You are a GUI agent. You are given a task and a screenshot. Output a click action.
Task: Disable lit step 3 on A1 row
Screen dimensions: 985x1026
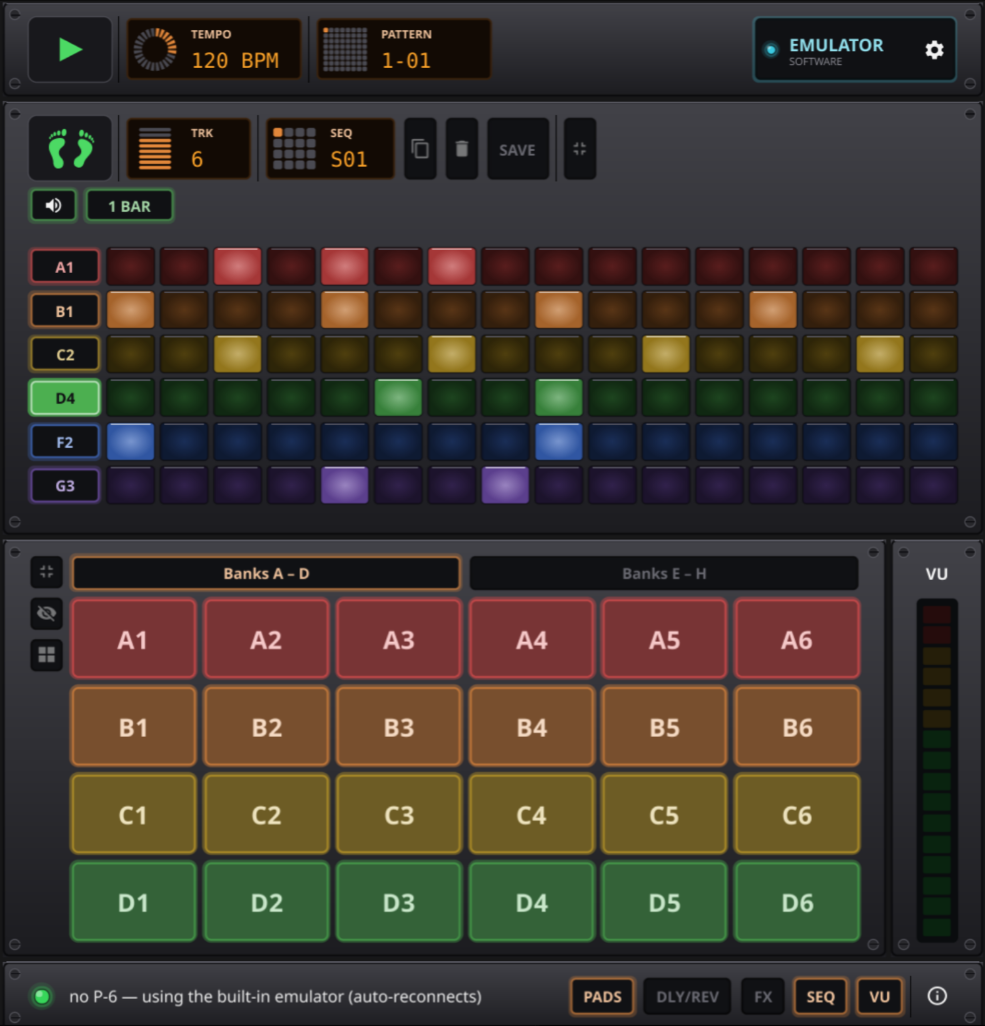(238, 266)
